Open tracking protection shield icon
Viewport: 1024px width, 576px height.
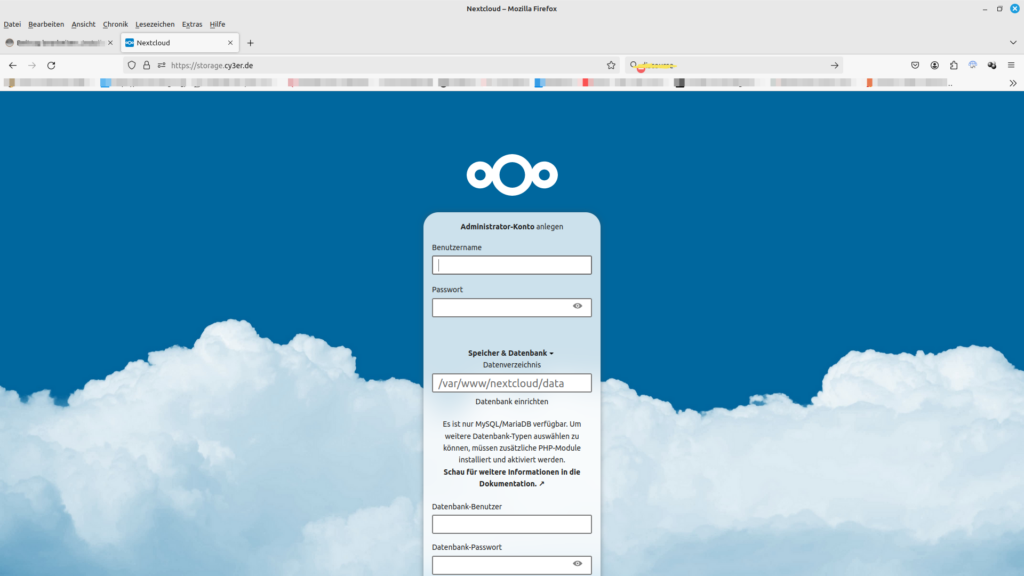132,65
